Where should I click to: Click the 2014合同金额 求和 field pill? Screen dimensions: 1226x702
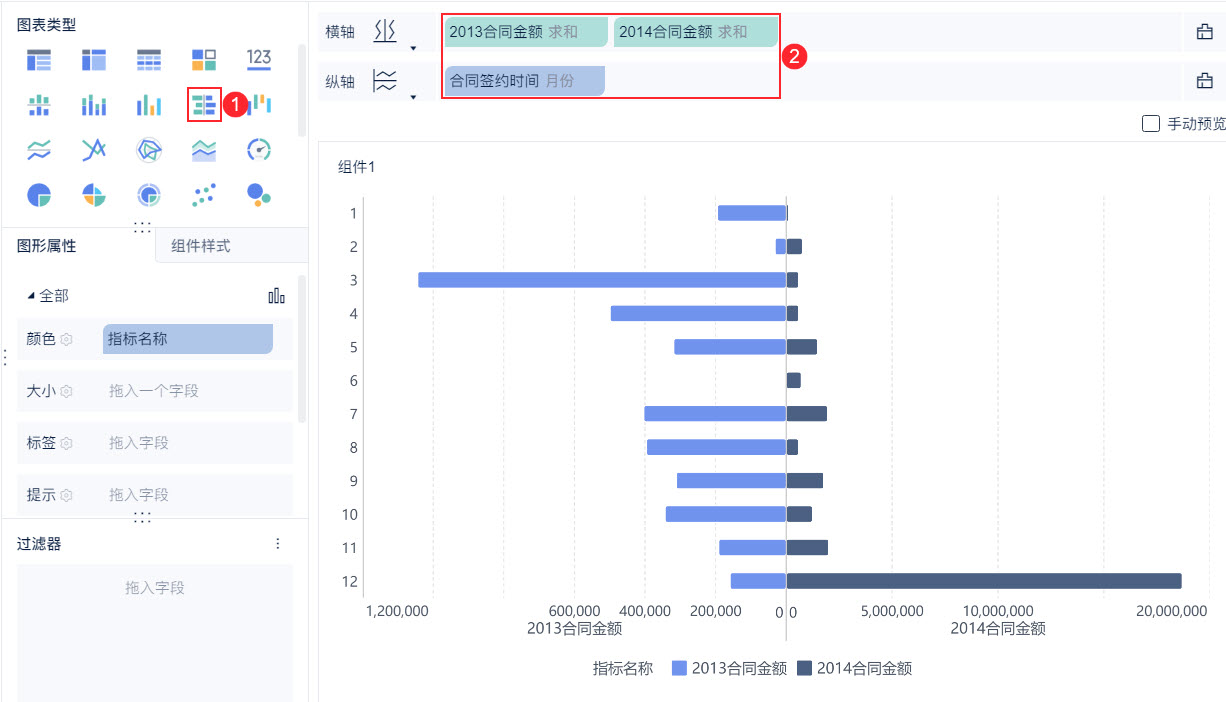[695, 32]
